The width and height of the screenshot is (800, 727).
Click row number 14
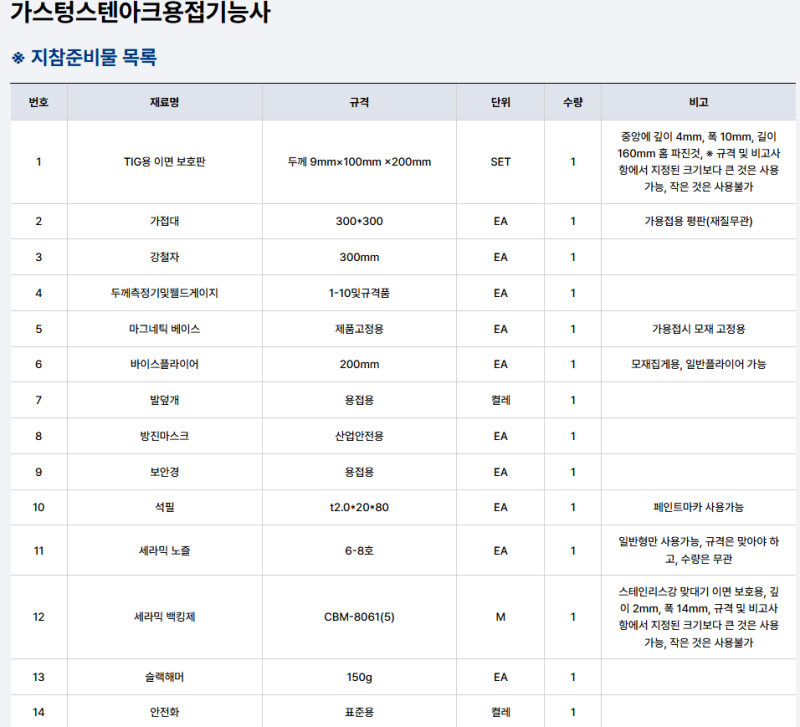[39, 712]
